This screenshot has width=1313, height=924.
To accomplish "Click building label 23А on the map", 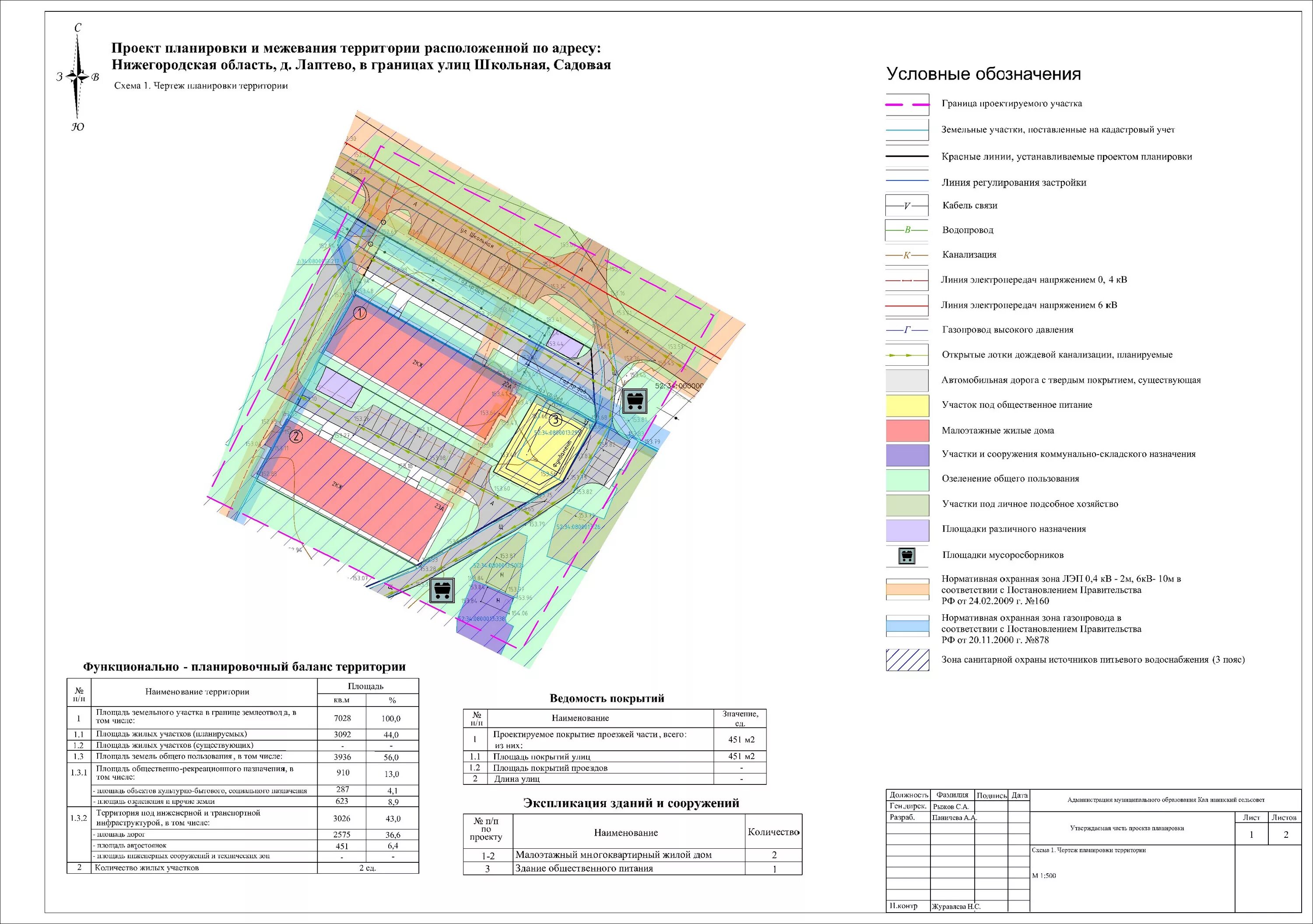I will tap(439, 507).
